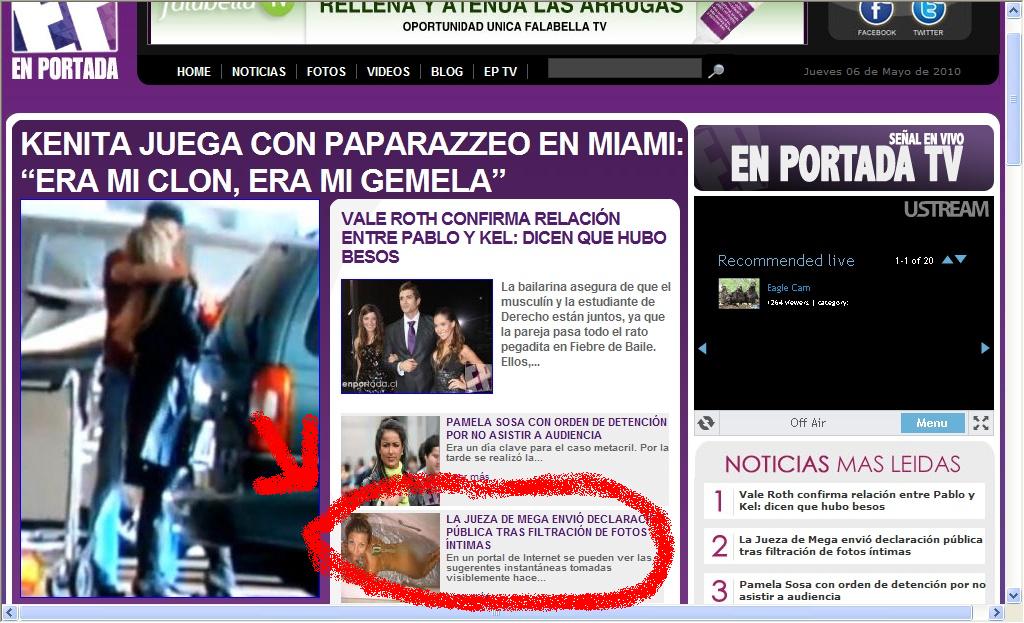Go to previous recommended live item (up arrow)
This screenshot has height=623, width=1024.
(x=947, y=260)
